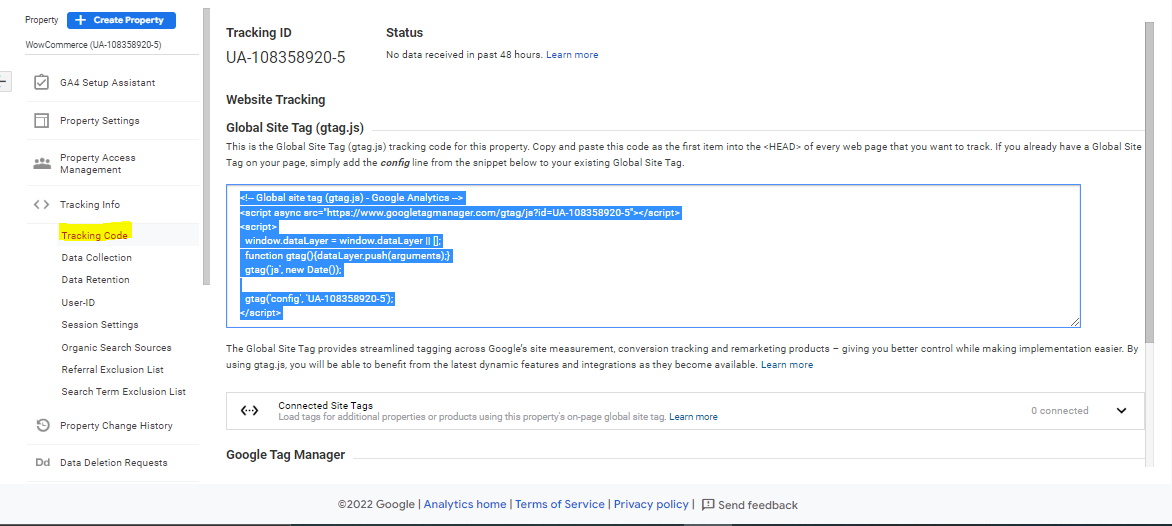Click the Global Site Tag (gtag.js) heading
This screenshot has width=1172, height=526.
click(x=295, y=127)
